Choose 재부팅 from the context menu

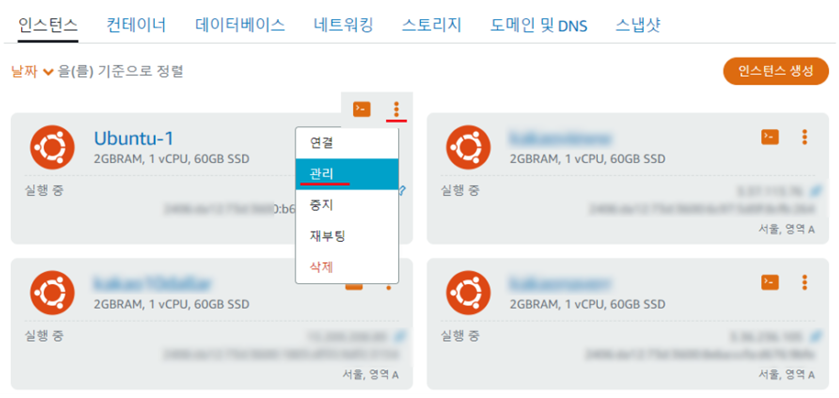coord(347,236)
